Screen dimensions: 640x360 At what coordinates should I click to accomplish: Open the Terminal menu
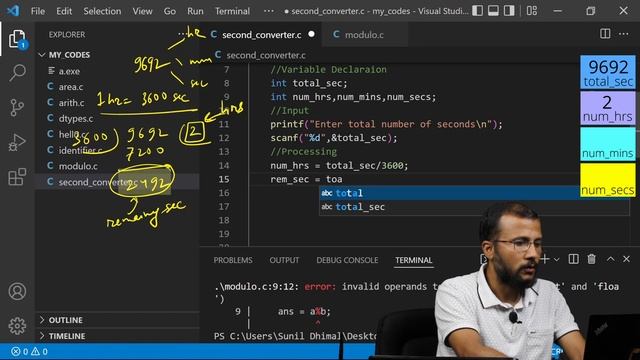click(232, 11)
